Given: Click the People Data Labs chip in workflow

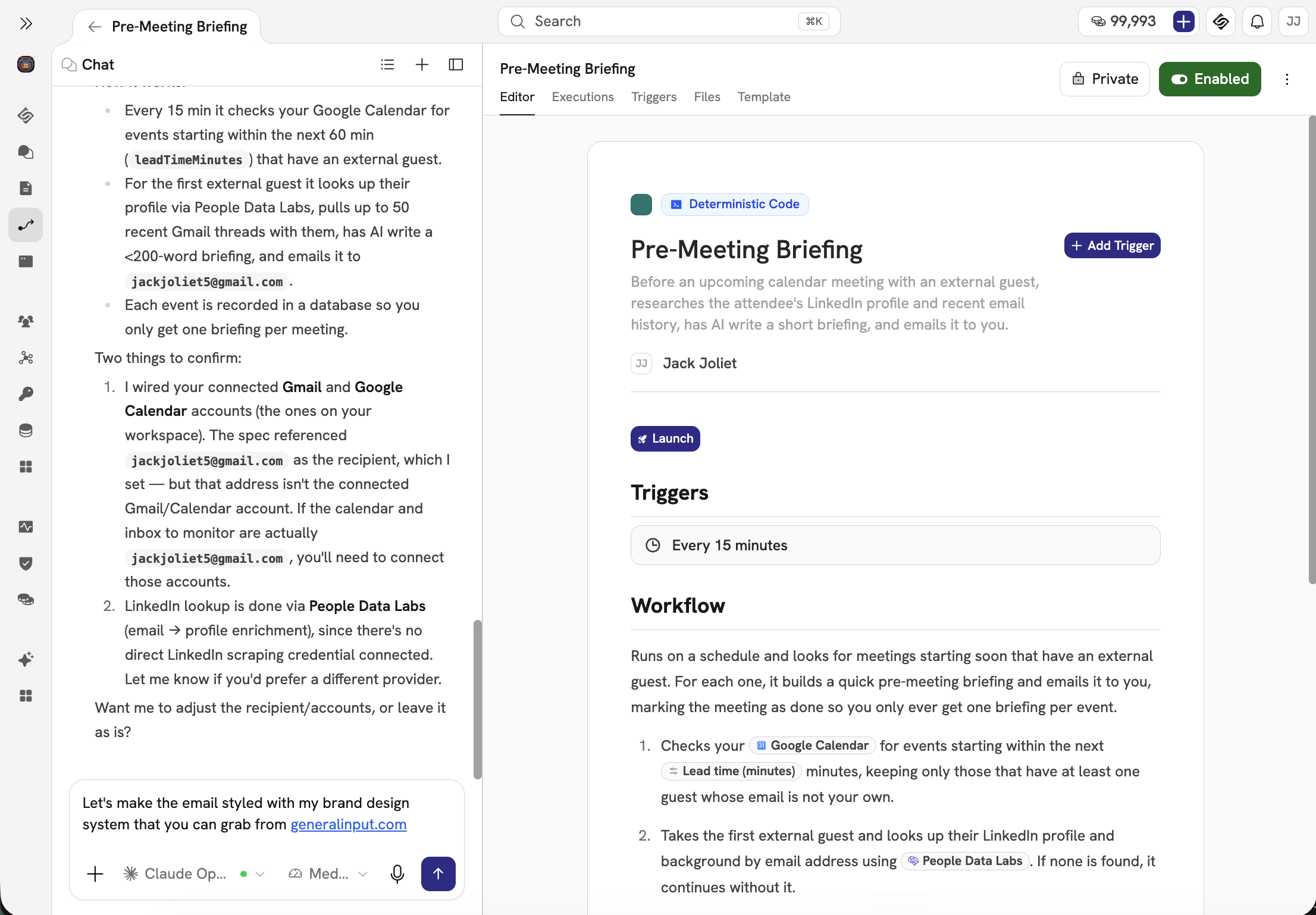Looking at the screenshot, I should [964, 861].
